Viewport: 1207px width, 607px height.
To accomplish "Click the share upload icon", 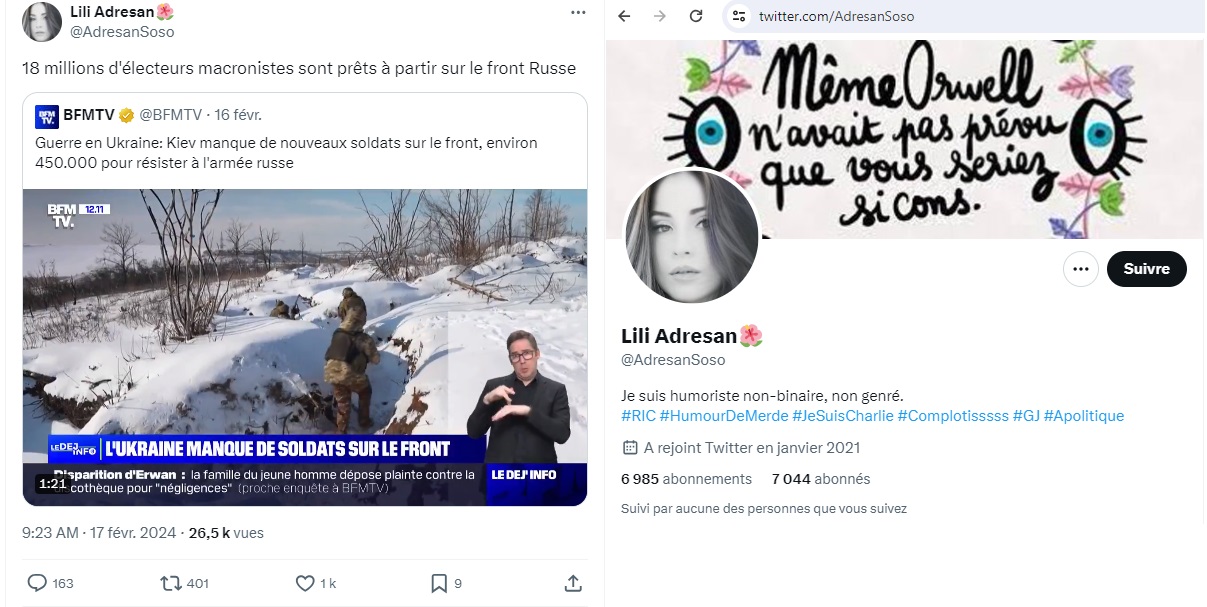I will (573, 582).
